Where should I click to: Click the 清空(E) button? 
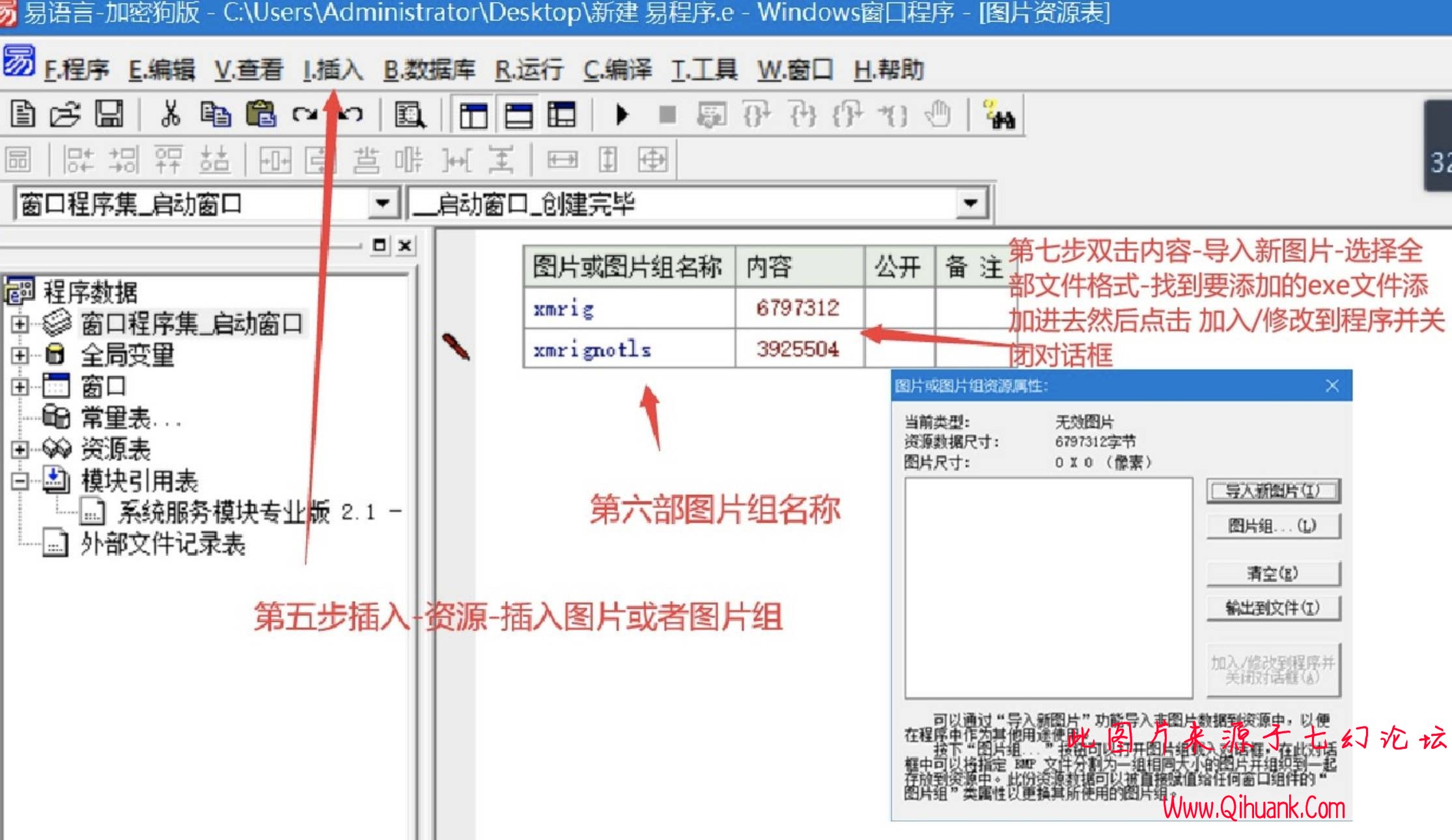pos(1273,574)
